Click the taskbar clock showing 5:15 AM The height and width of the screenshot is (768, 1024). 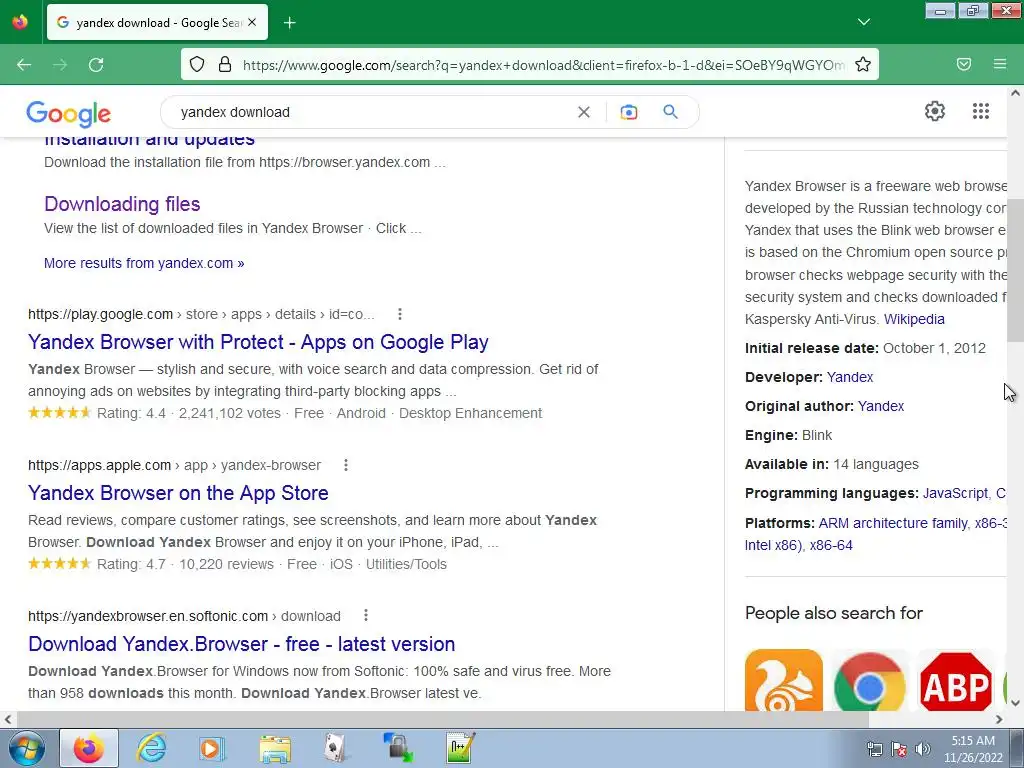point(973,749)
